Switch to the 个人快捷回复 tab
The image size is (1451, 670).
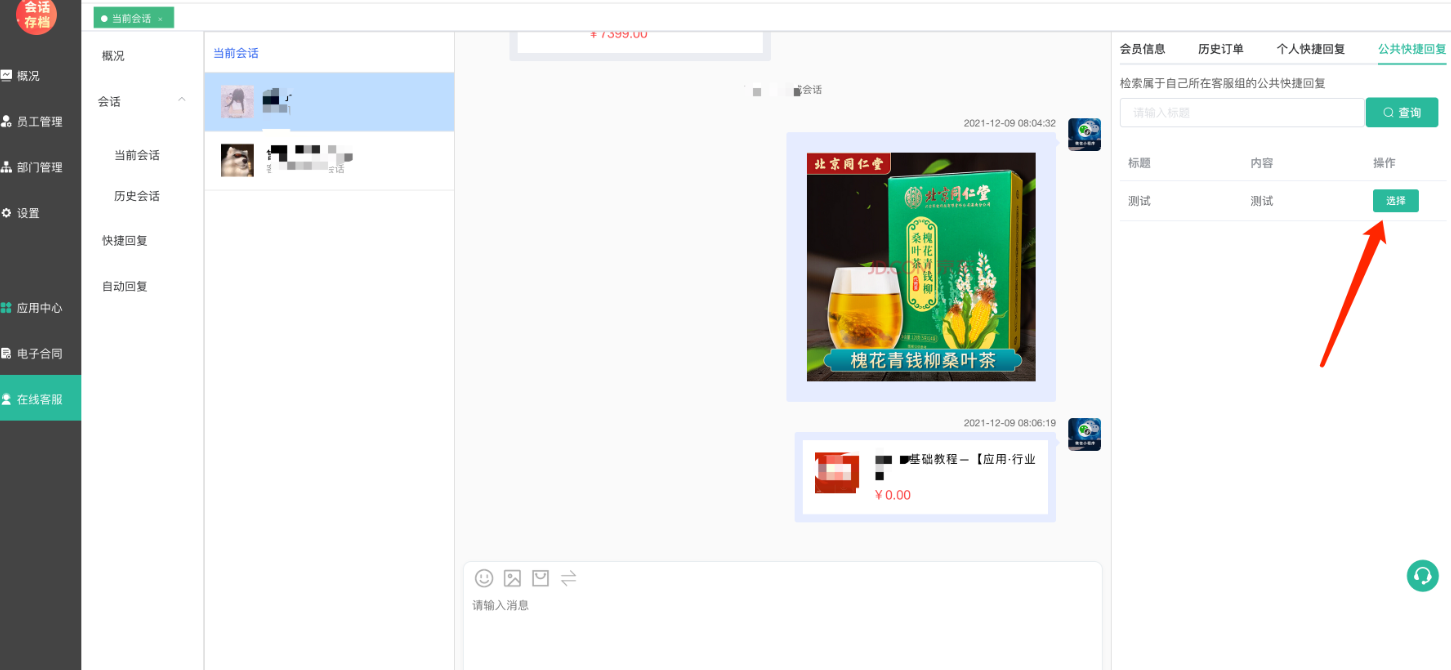(1310, 49)
